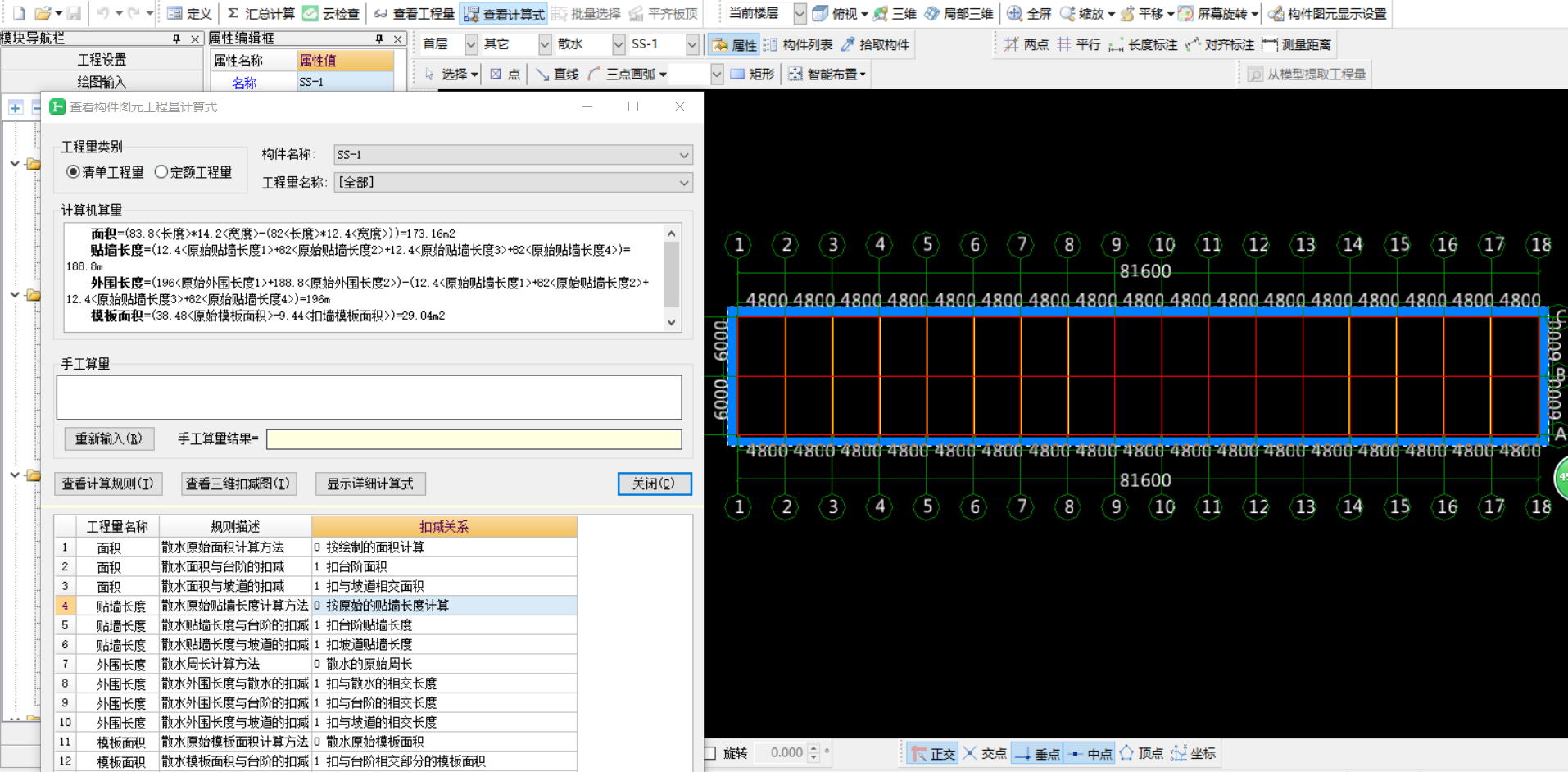Image resolution: width=1568 pixels, height=772 pixels.
Task: Click the Redo arrow icon
Action: pos(134,13)
